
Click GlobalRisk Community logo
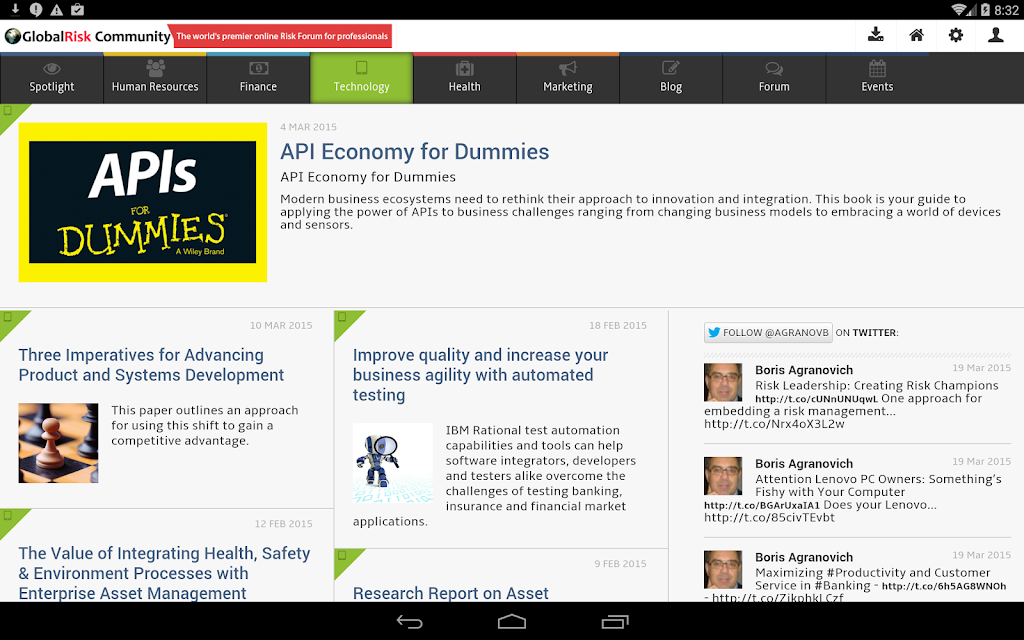pyautogui.click(x=88, y=36)
